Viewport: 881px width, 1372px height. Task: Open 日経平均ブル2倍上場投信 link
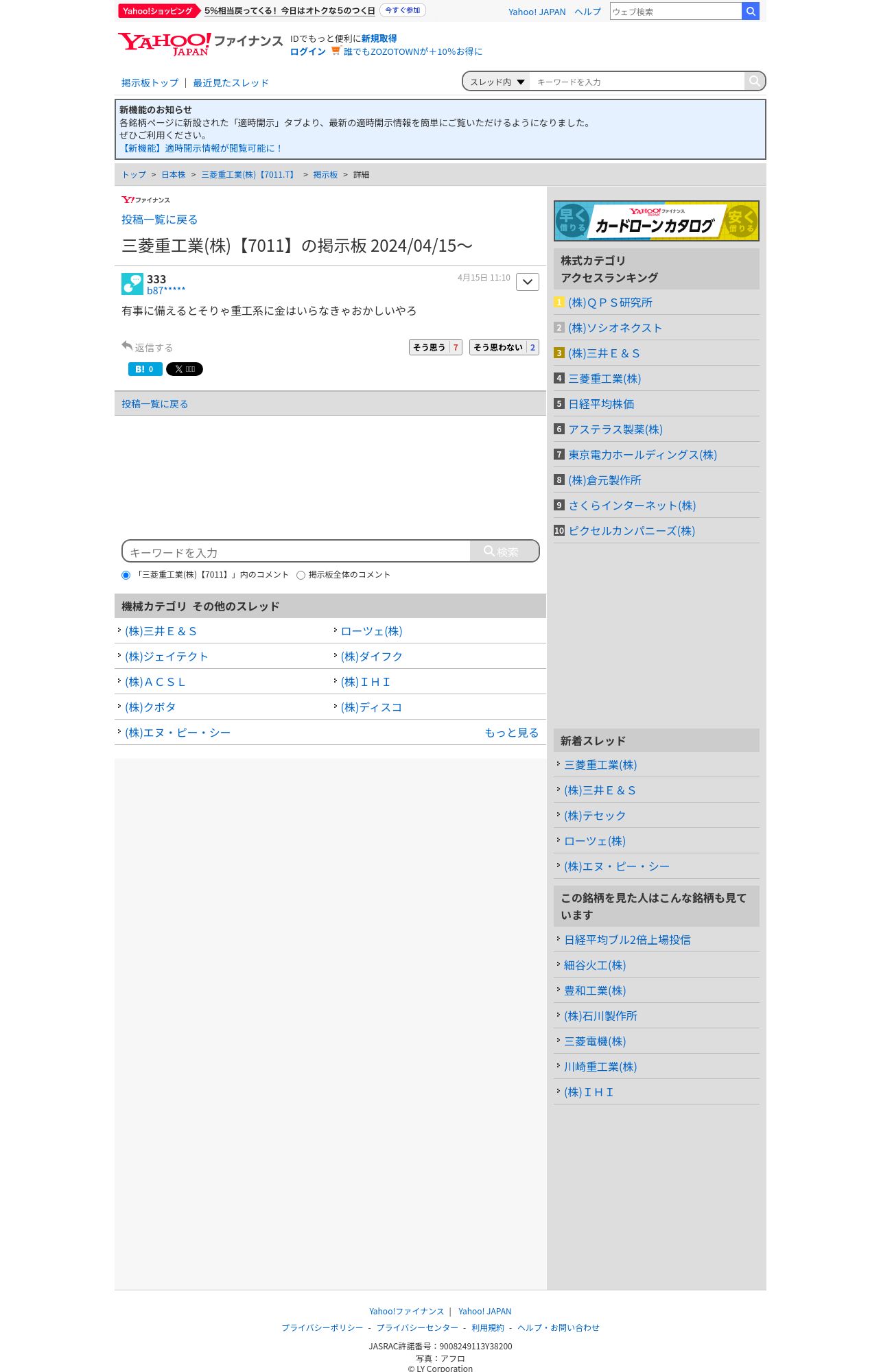click(627, 940)
